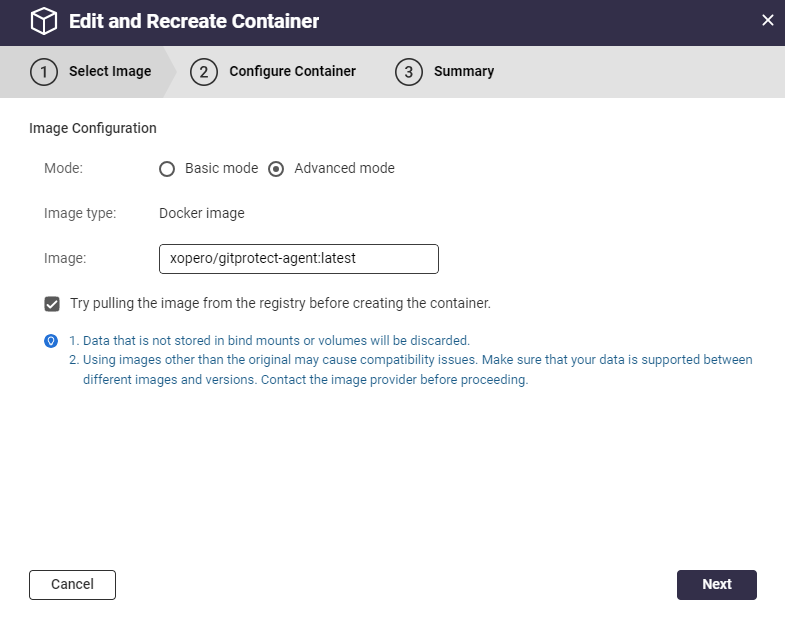Click the Docker image type text
Viewport: 785px width, 620px height.
202,213
